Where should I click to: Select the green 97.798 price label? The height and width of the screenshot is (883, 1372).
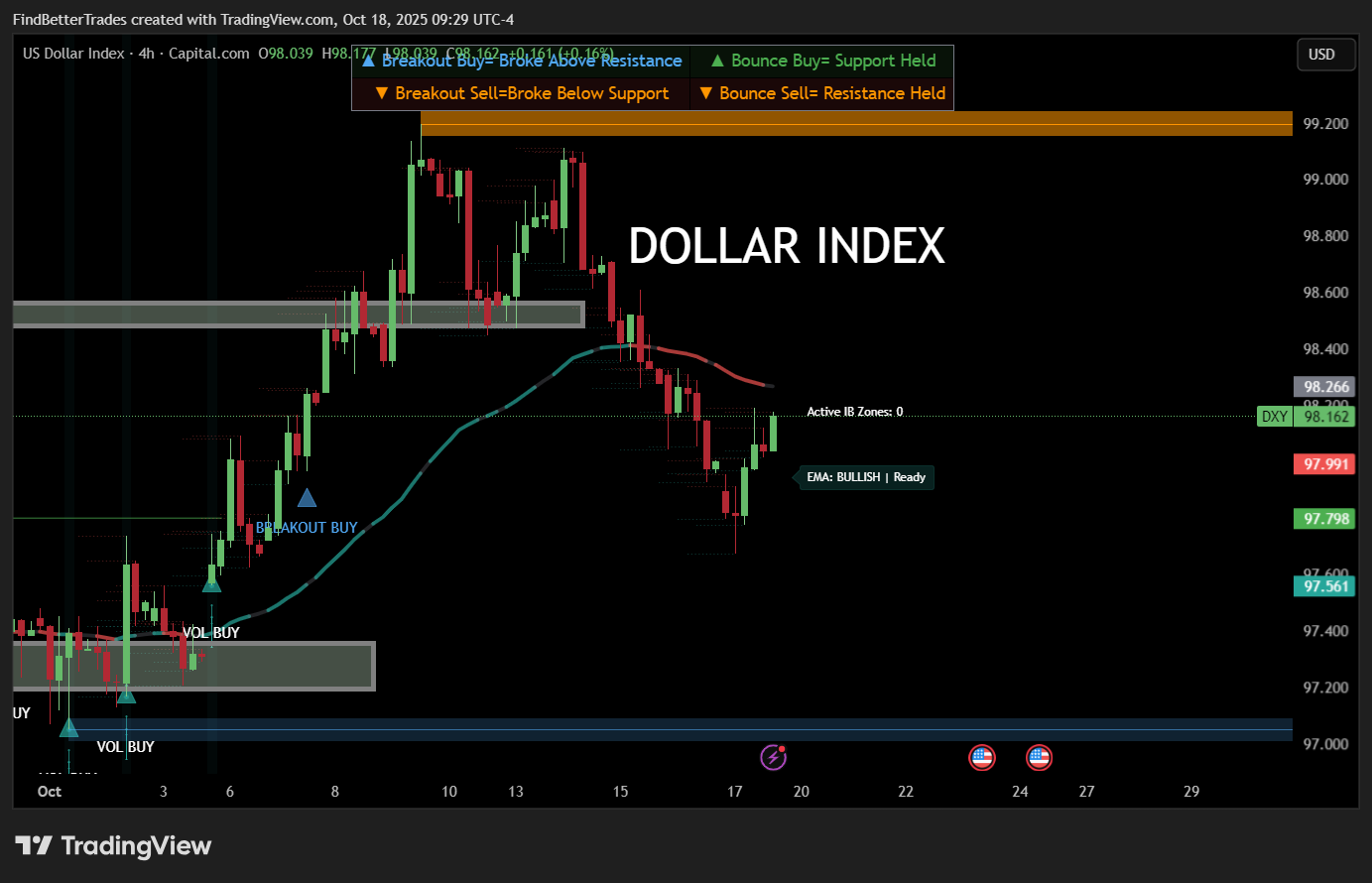(1325, 519)
